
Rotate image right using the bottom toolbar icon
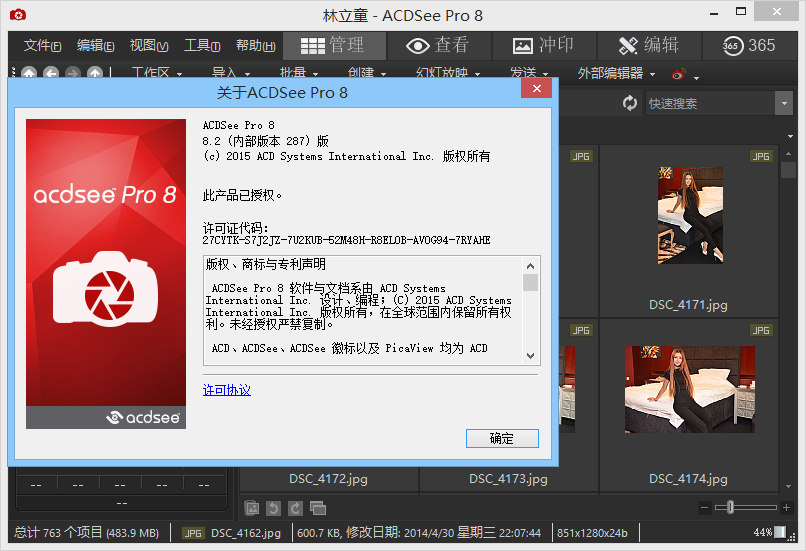click(x=295, y=508)
